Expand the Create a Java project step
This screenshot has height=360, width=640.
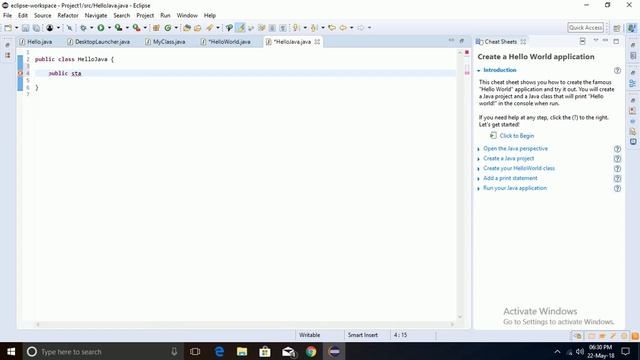click(479, 159)
